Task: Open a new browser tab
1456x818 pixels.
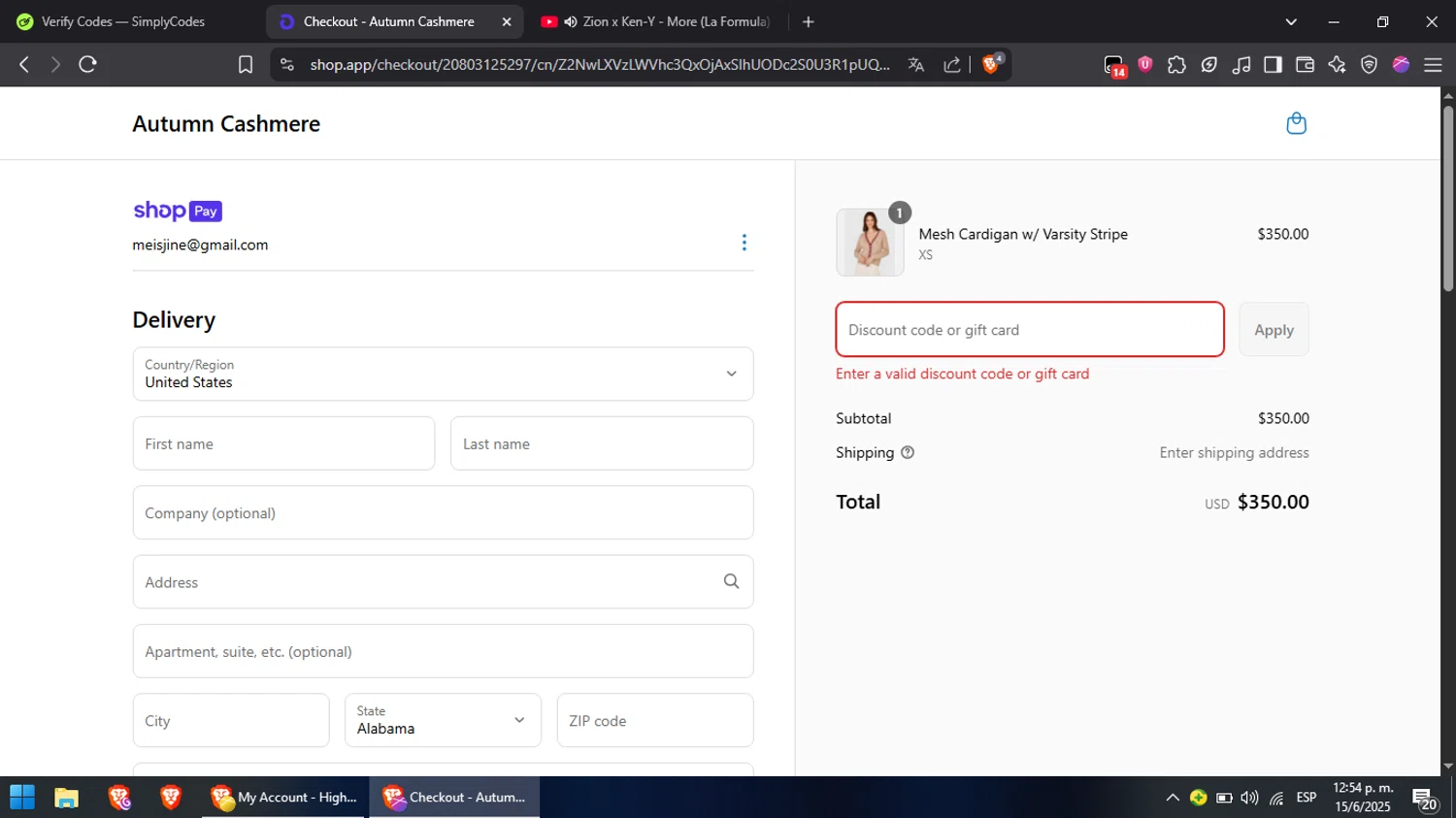Action: 809,21
